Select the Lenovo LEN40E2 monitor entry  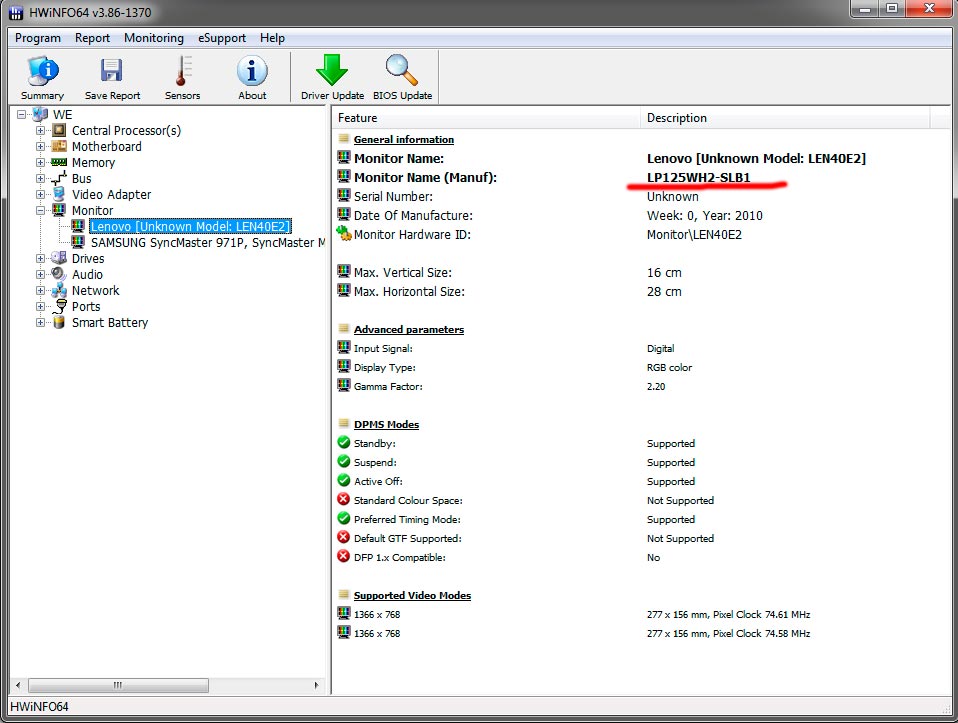(190, 226)
